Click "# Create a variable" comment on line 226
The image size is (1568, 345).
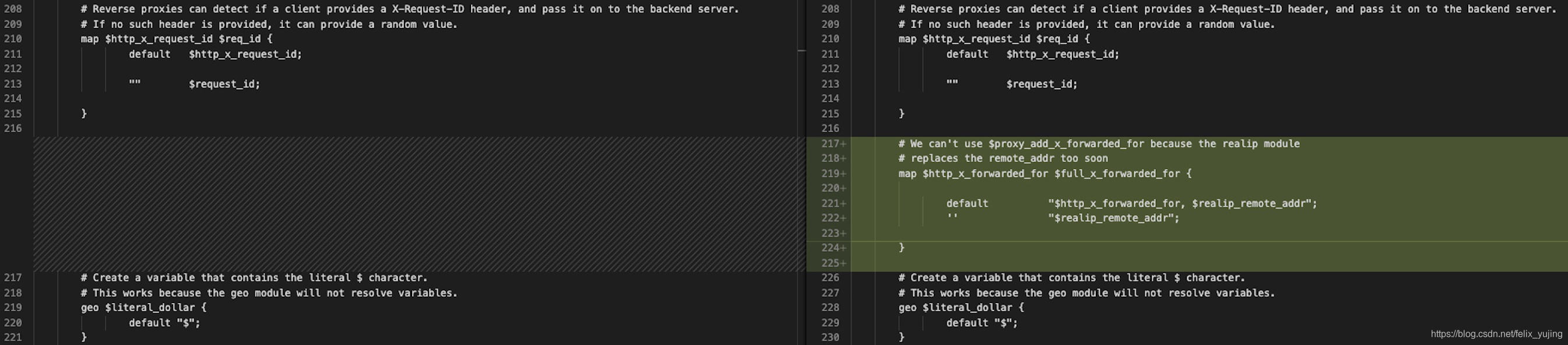pos(1072,277)
